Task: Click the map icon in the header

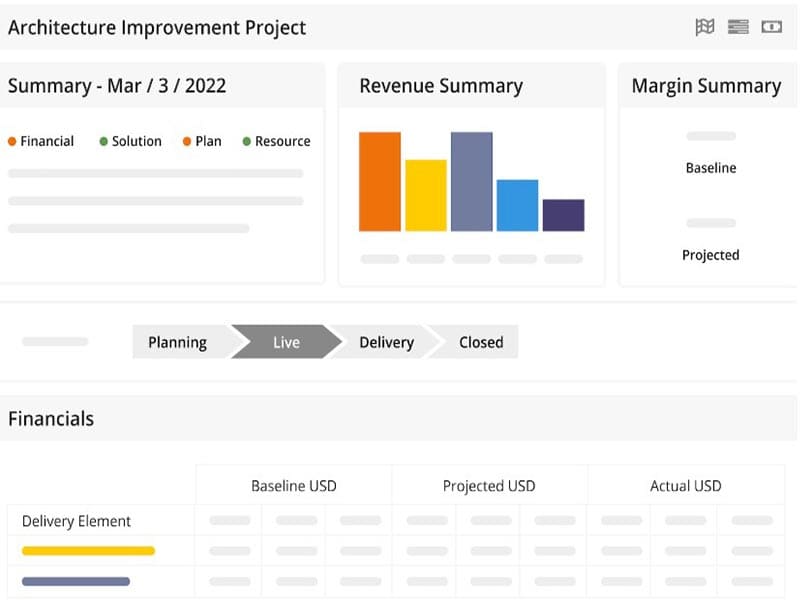Action: [705, 27]
